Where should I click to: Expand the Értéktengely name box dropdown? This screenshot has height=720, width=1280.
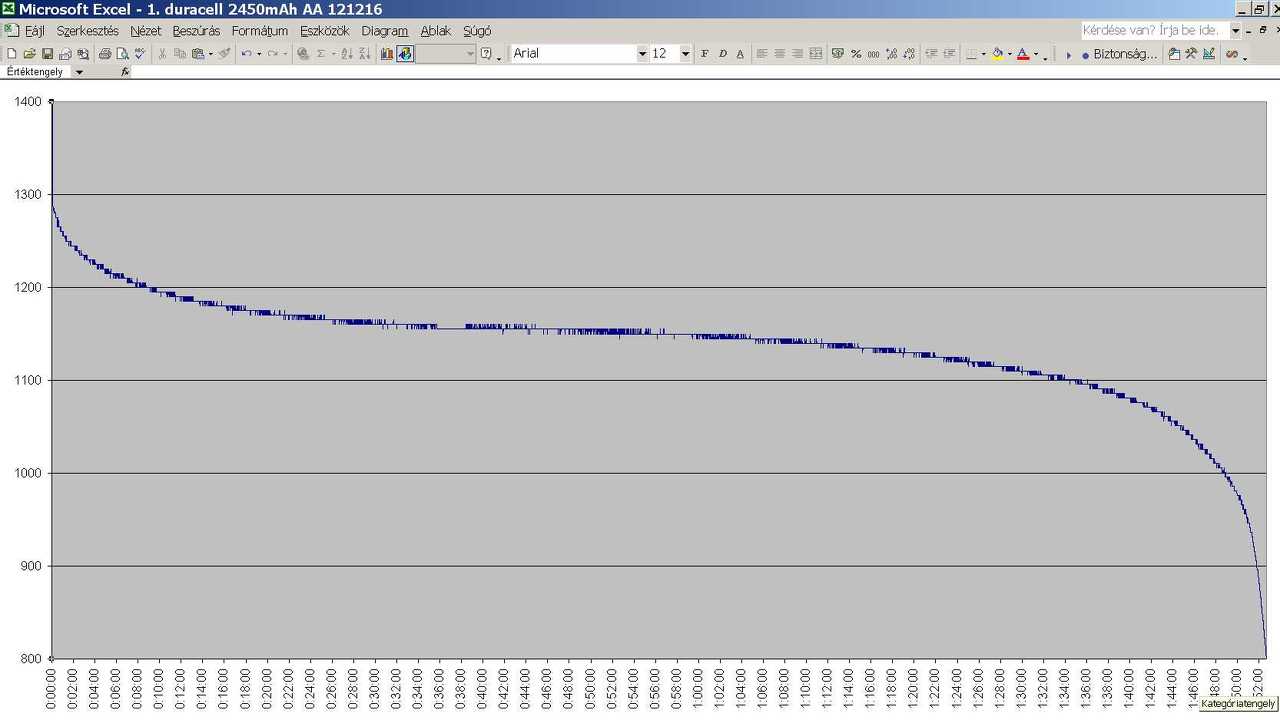pyautogui.click(x=80, y=72)
